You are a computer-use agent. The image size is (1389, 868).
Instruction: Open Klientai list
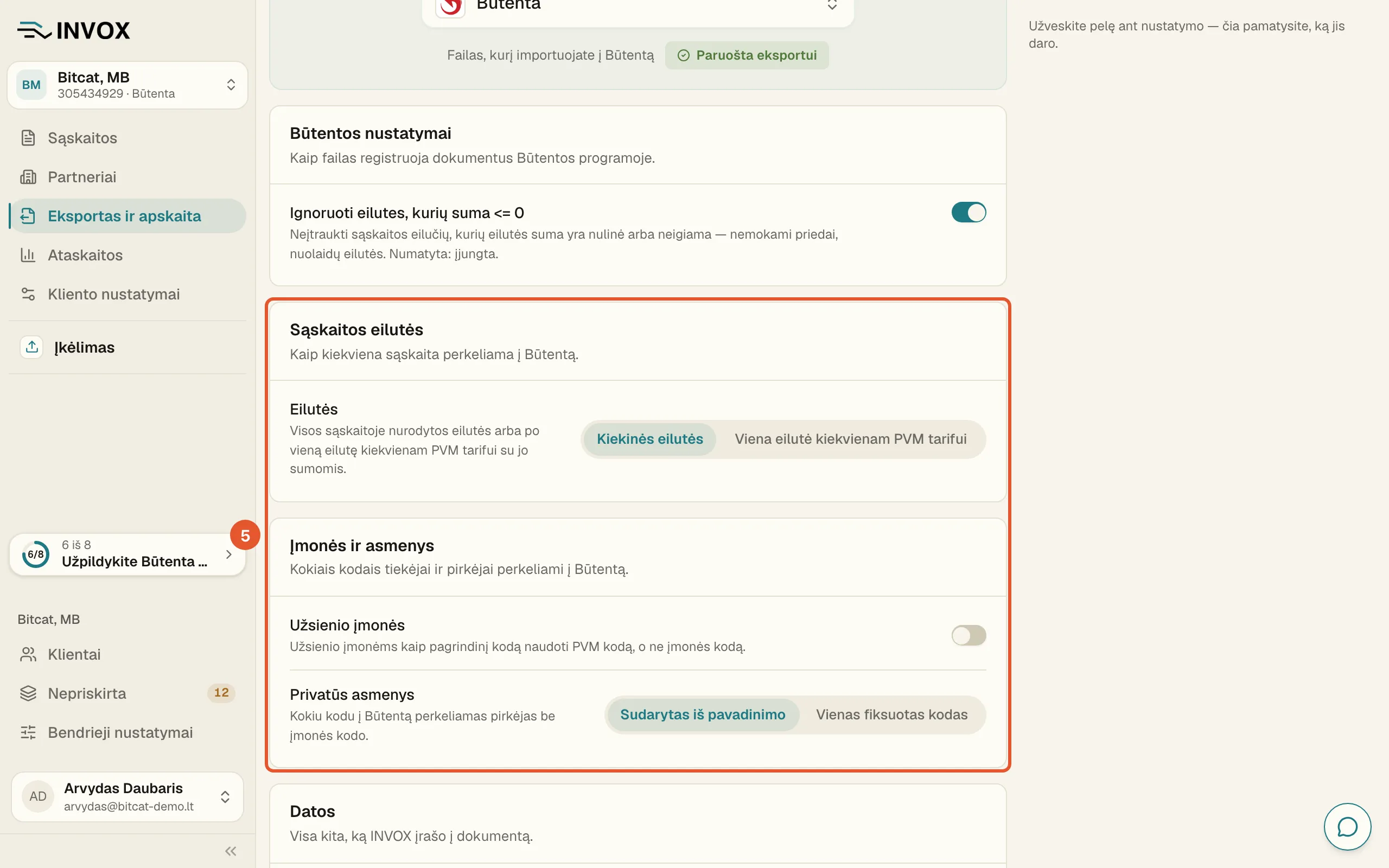tap(128, 654)
